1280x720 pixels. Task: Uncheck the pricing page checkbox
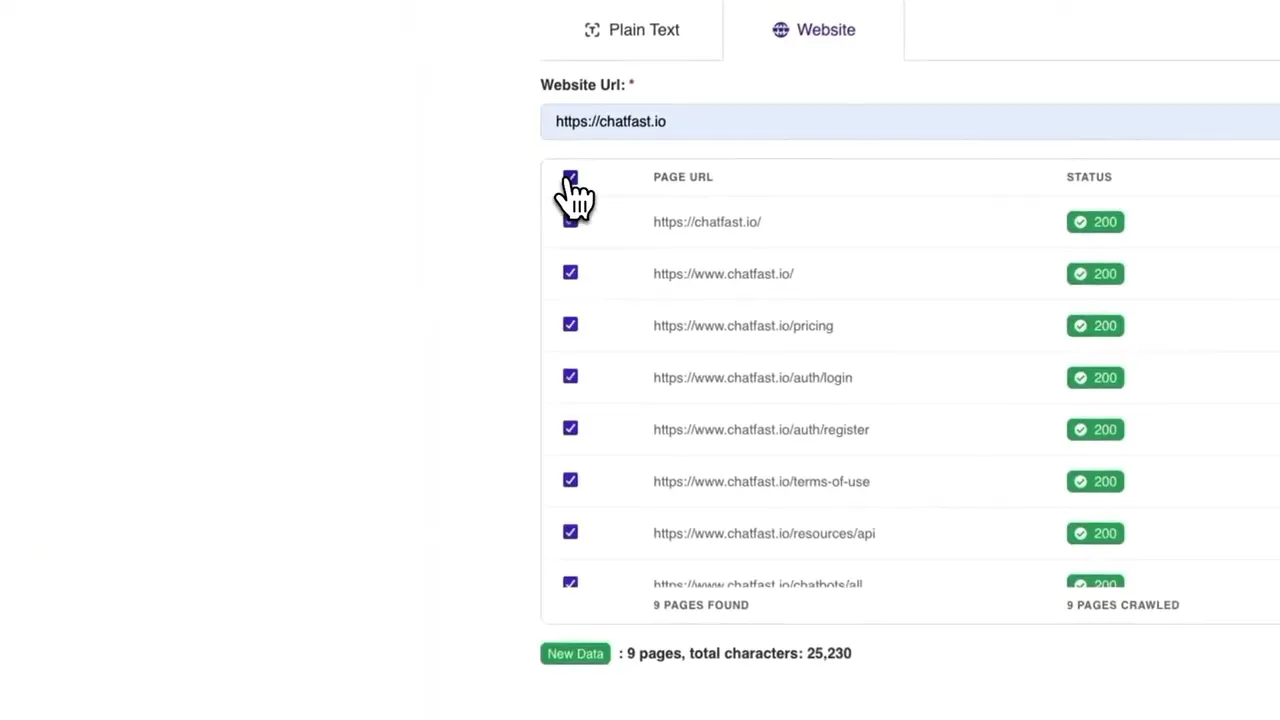[x=570, y=325]
